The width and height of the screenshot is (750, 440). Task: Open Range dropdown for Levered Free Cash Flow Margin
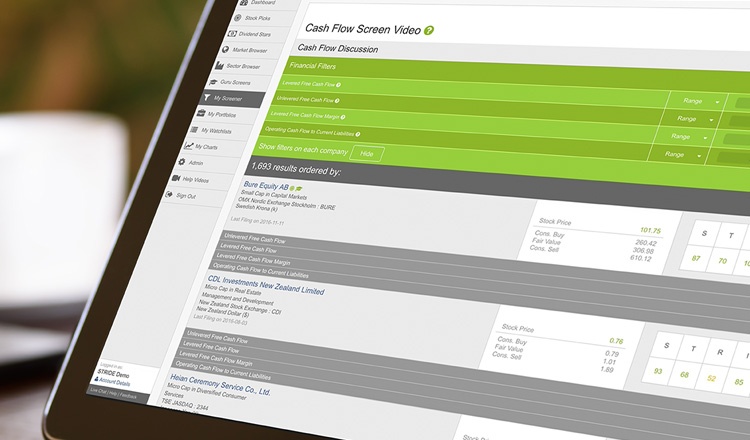click(686, 137)
